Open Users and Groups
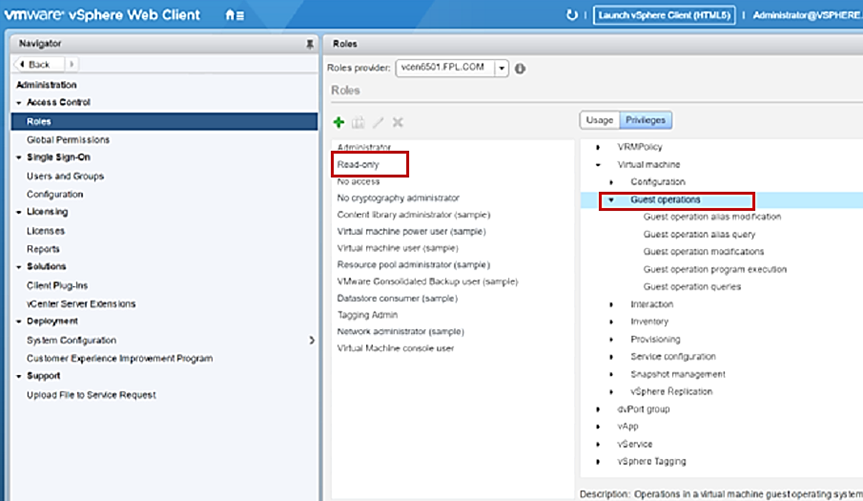This screenshot has height=501, width=863. [x=65, y=176]
